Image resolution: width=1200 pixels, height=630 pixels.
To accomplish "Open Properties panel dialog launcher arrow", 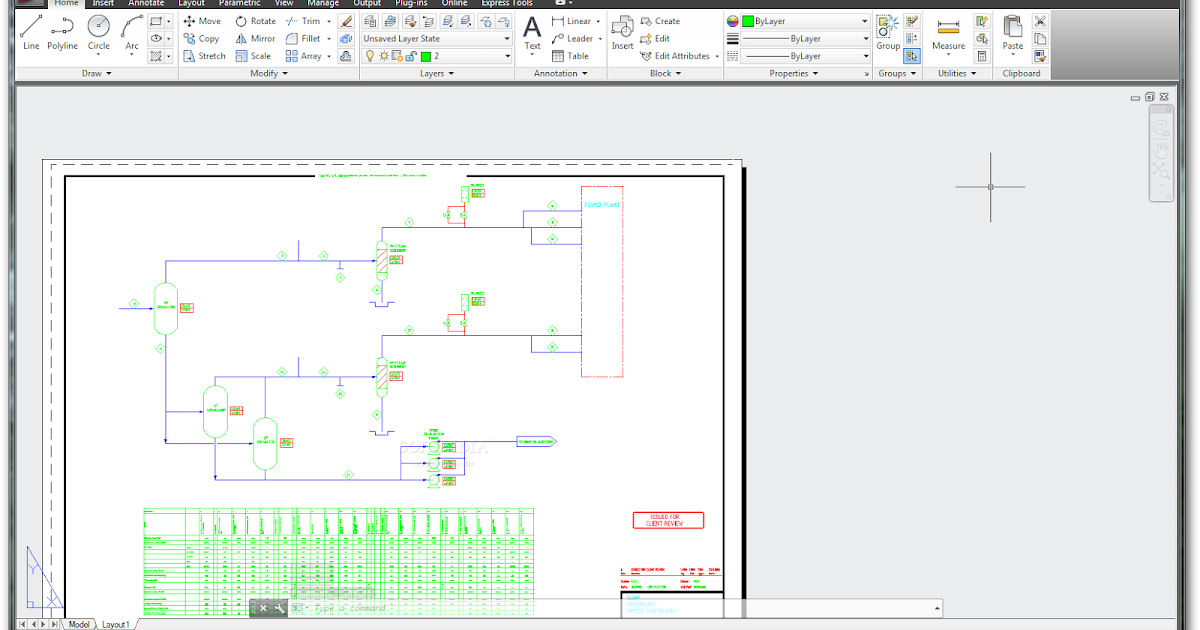I will (x=866, y=73).
